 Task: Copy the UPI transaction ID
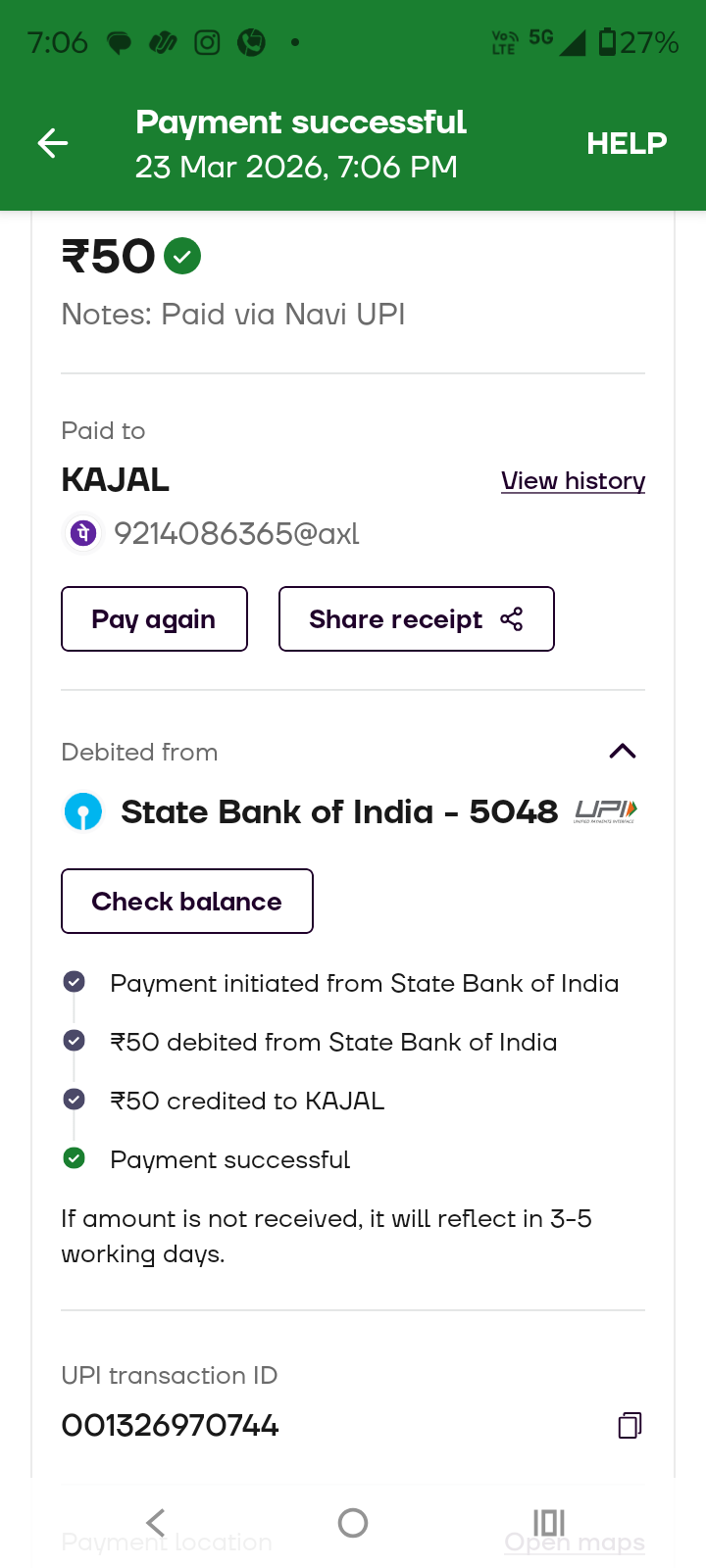[630, 1425]
